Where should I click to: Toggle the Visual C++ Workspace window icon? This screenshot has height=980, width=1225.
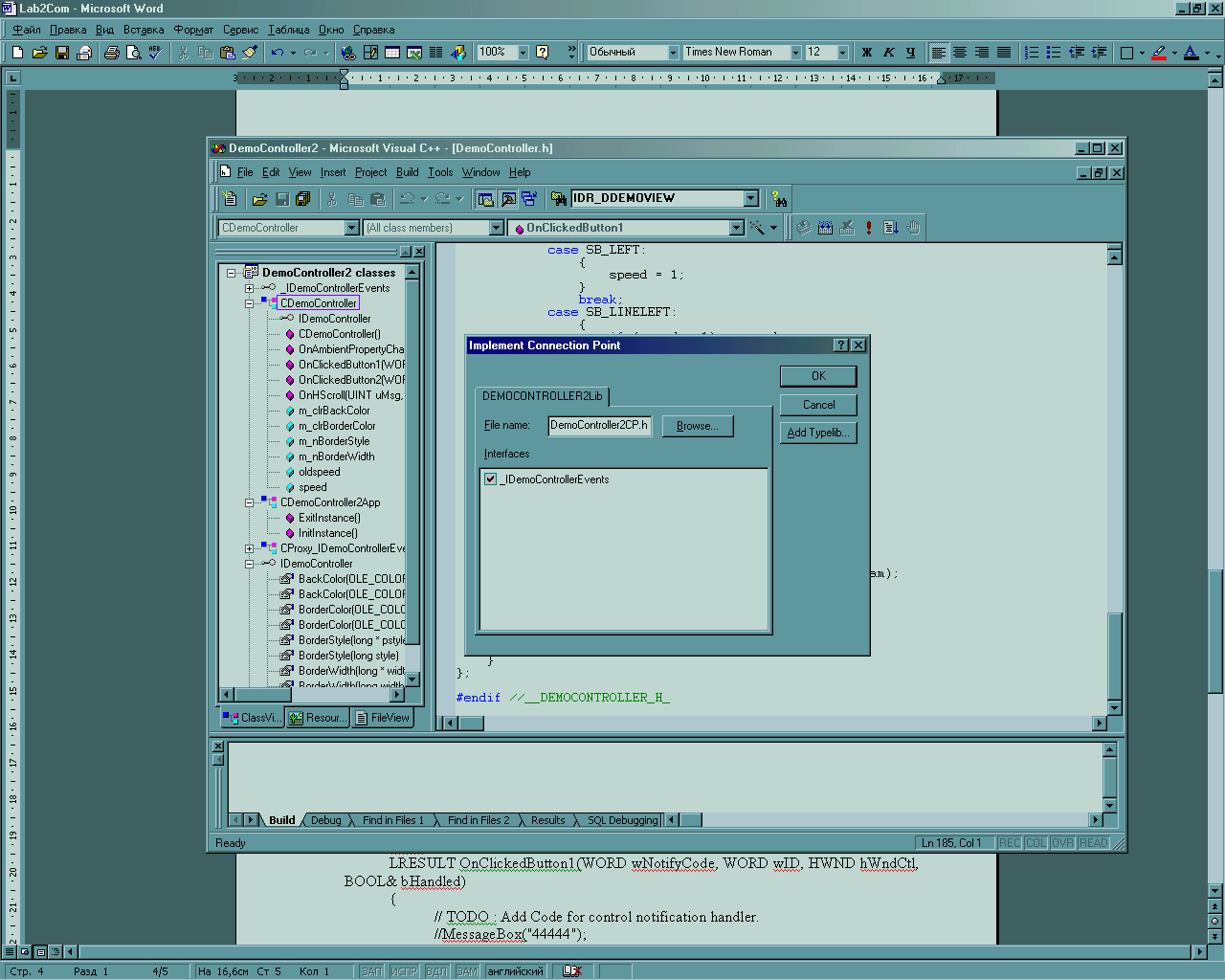tap(485, 199)
